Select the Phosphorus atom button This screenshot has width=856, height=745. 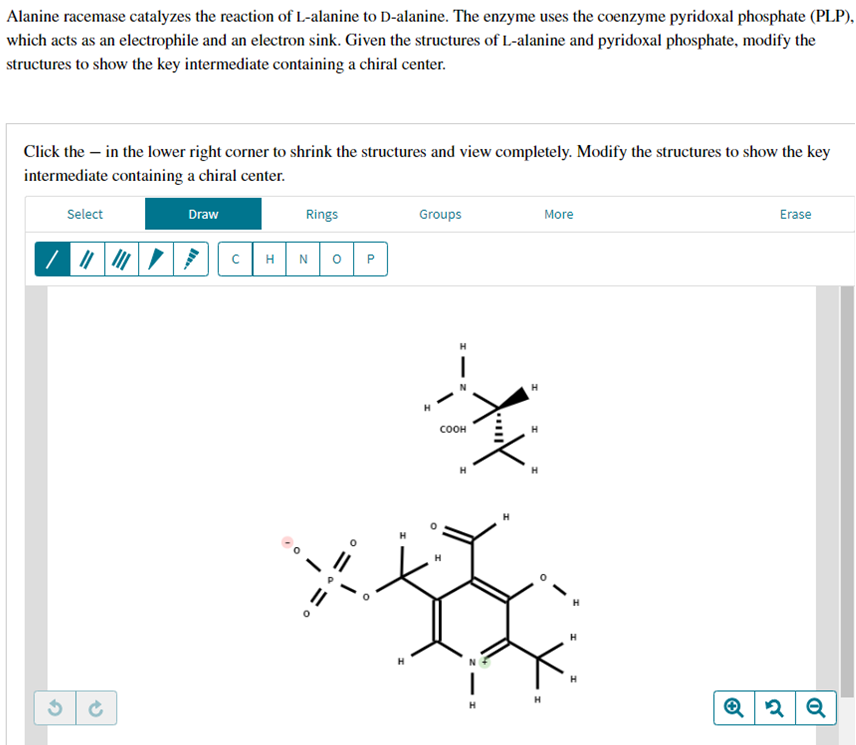pos(371,259)
